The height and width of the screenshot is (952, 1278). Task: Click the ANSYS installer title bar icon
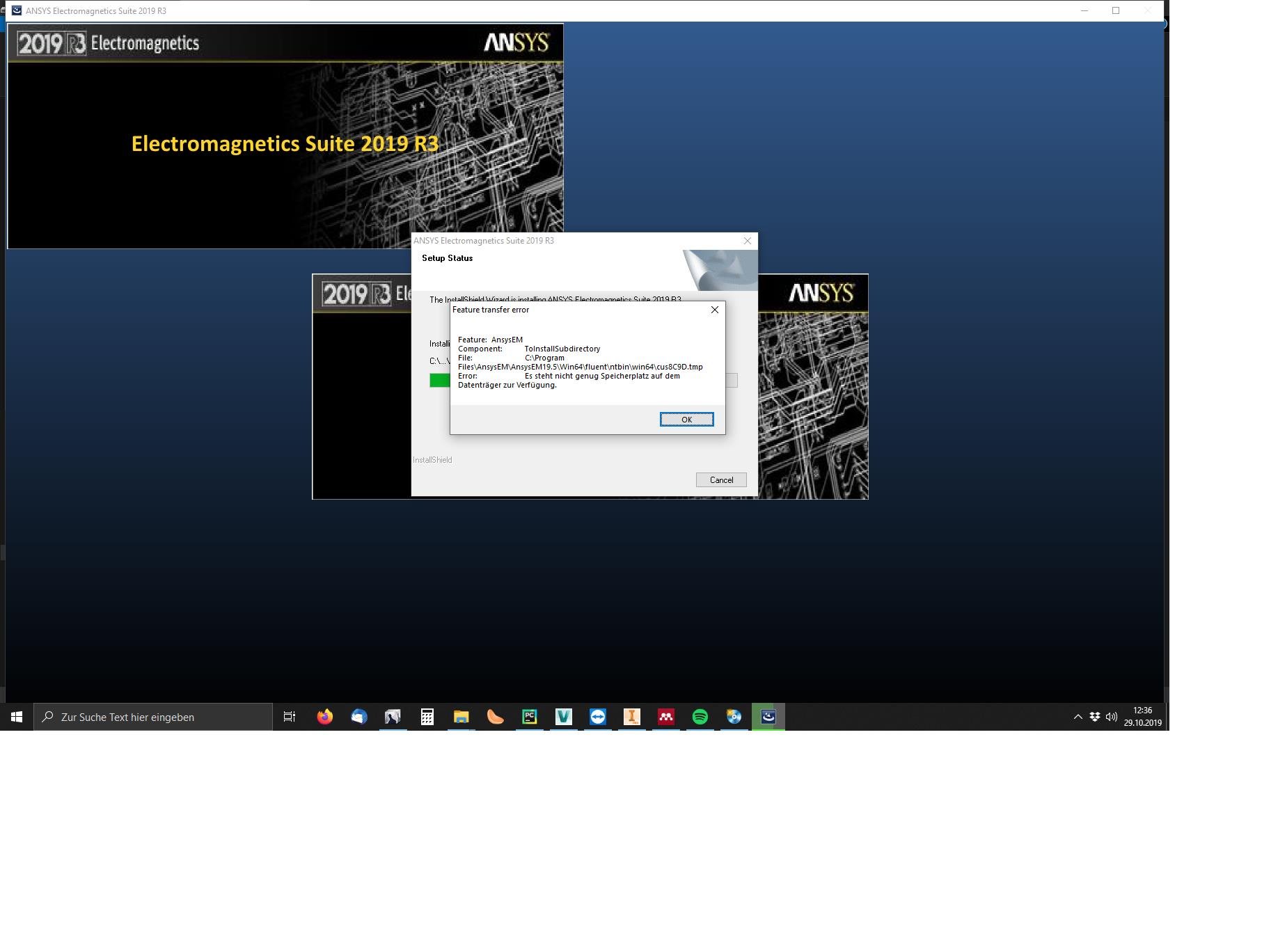17,10
